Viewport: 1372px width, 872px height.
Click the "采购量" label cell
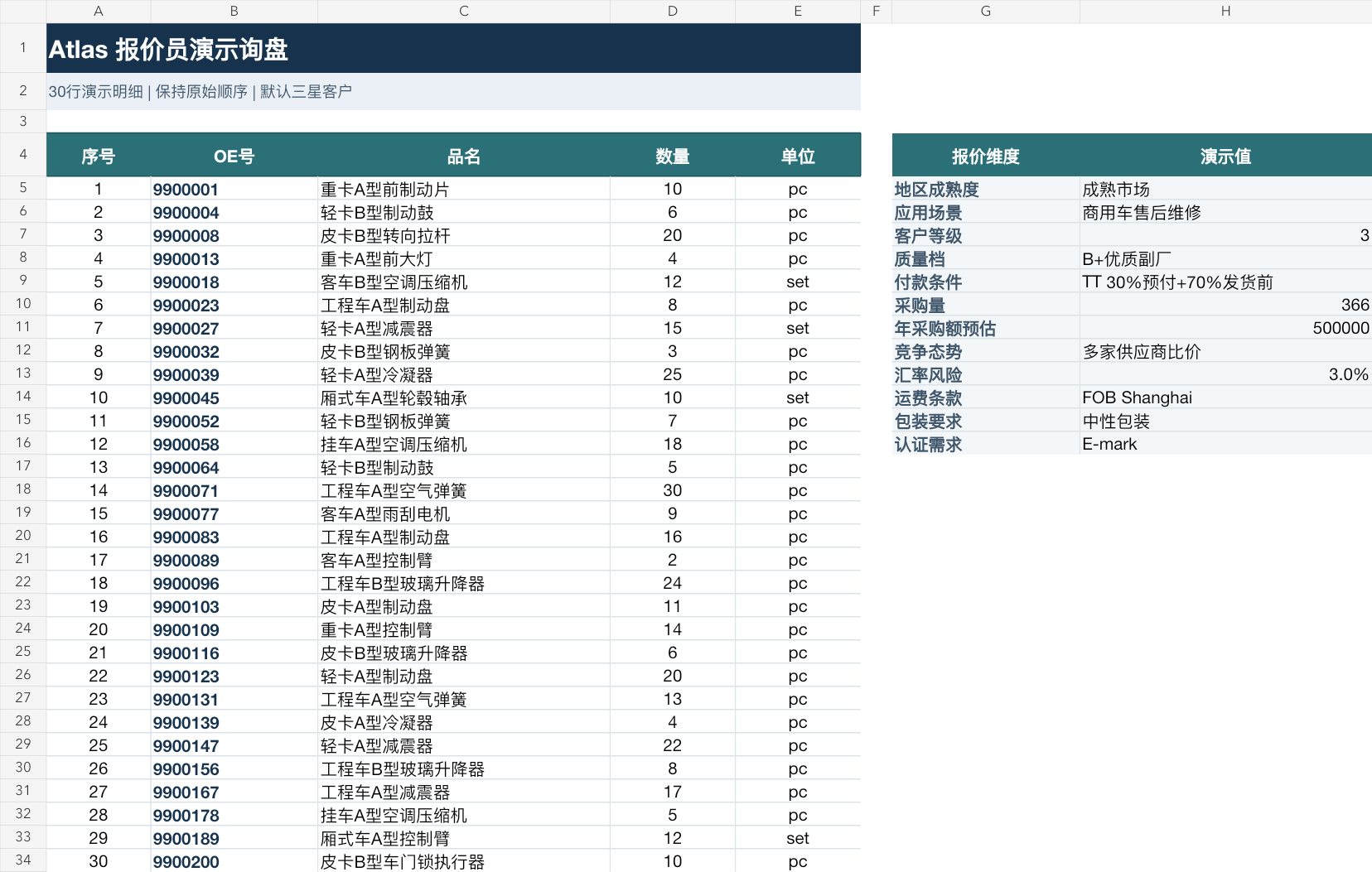pyautogui.click(x=986, y=305)
